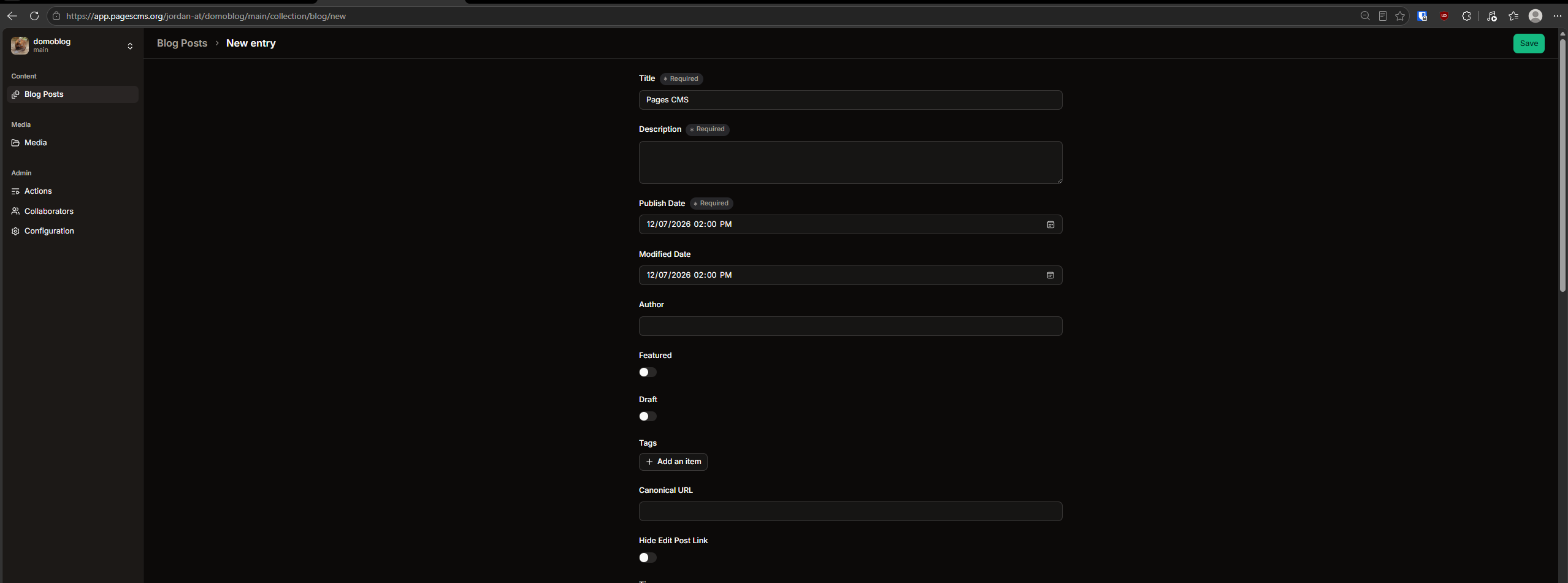Open the reader view page icon
The height and width of the screenshot is (583, 1568).
[x=1383, y=16]
